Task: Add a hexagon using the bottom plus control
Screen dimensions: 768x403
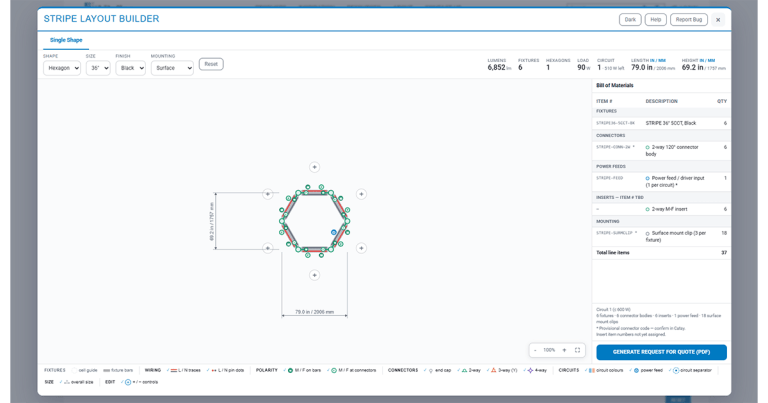Action: (x=314, y=275)
